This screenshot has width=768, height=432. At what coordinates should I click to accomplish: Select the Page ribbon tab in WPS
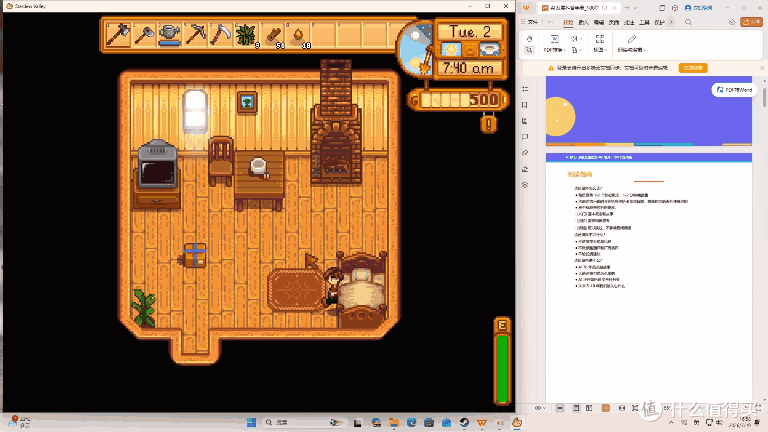(x=614, y=22)
